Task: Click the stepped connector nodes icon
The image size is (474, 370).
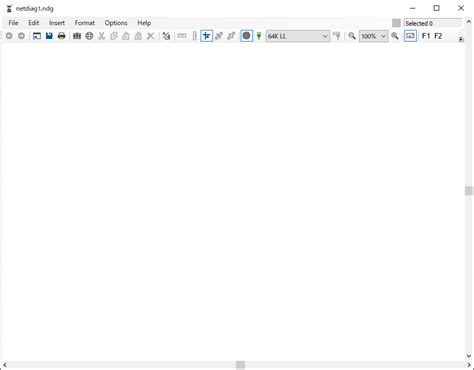Action: [x=231, y=36]
